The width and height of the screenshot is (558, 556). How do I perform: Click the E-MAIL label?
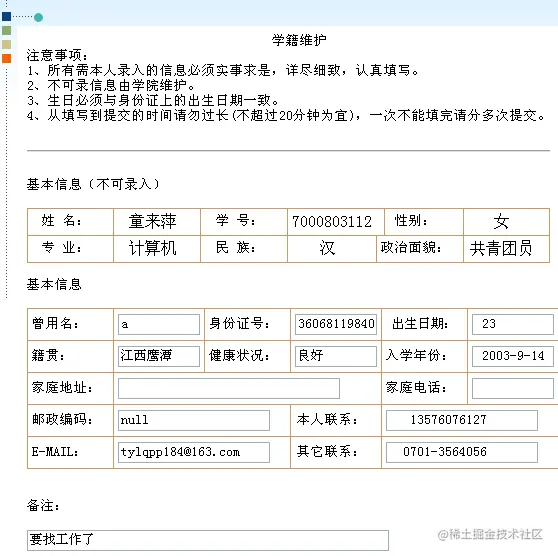(55, 452)
